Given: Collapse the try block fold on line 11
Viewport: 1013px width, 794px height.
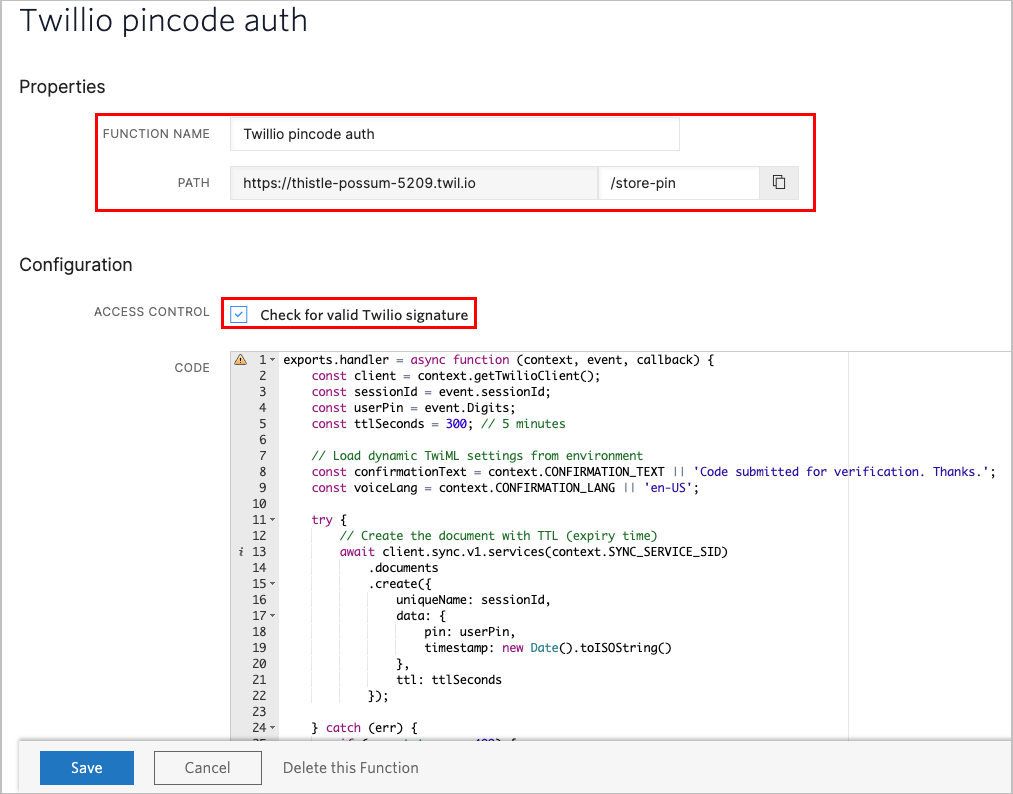Looking at the screenshot, I should click(x=273, y=520).
